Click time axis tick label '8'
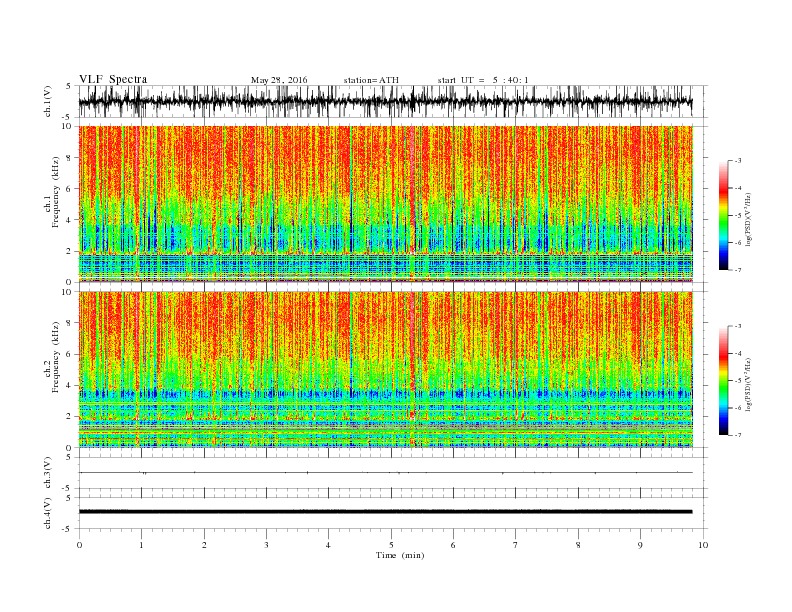Viewport: 792px width, 612px height. point(578,545)
